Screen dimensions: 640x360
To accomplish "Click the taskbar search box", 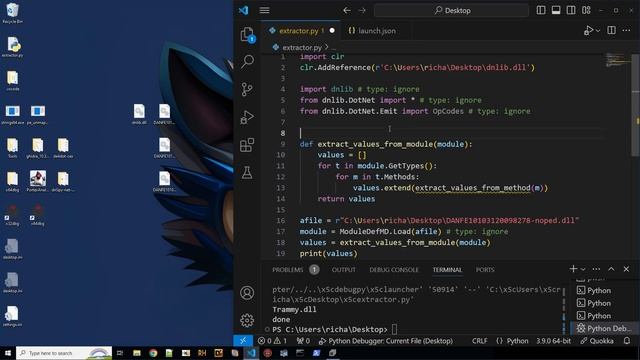I will point(64,353).
